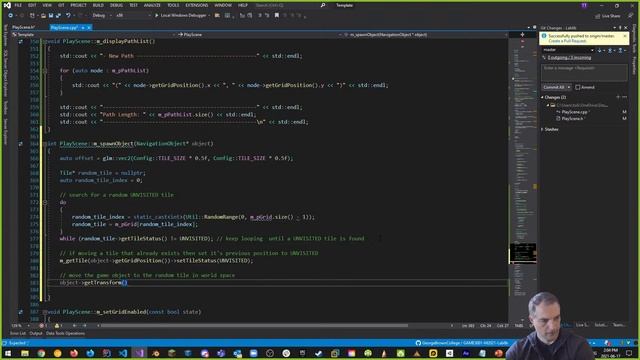Click the Open File toolbar icon
Viewport: 640px width, 360px height.
pyautogui.click(x=43, y=16)
